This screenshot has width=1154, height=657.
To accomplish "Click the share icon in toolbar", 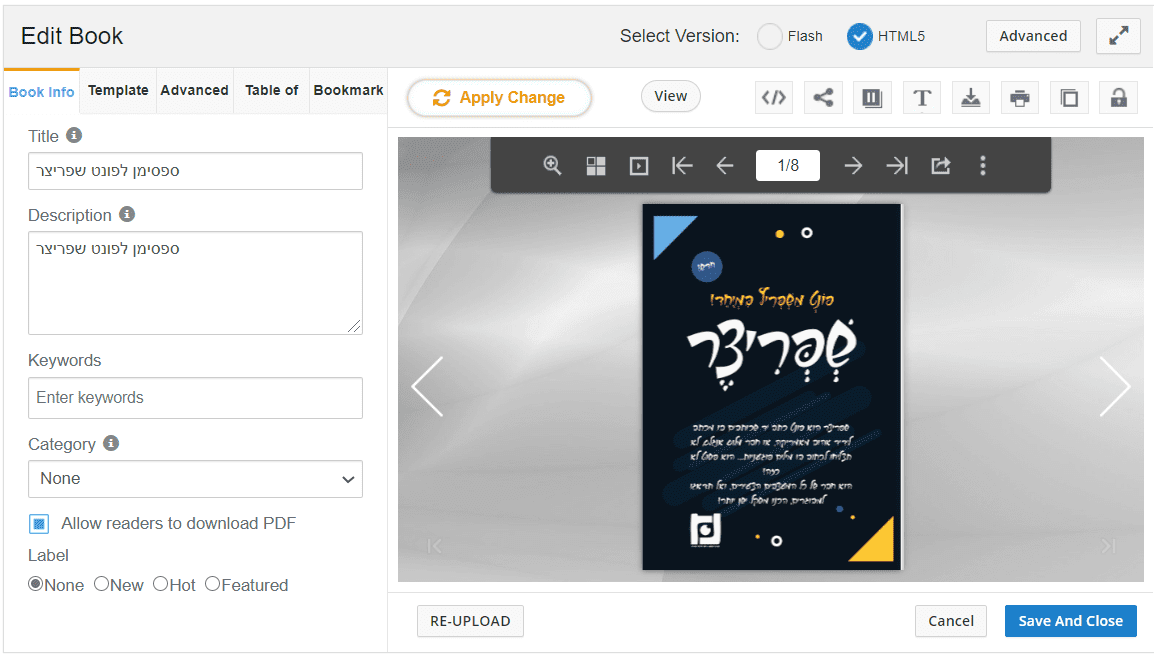I will [x=823, y=97].
